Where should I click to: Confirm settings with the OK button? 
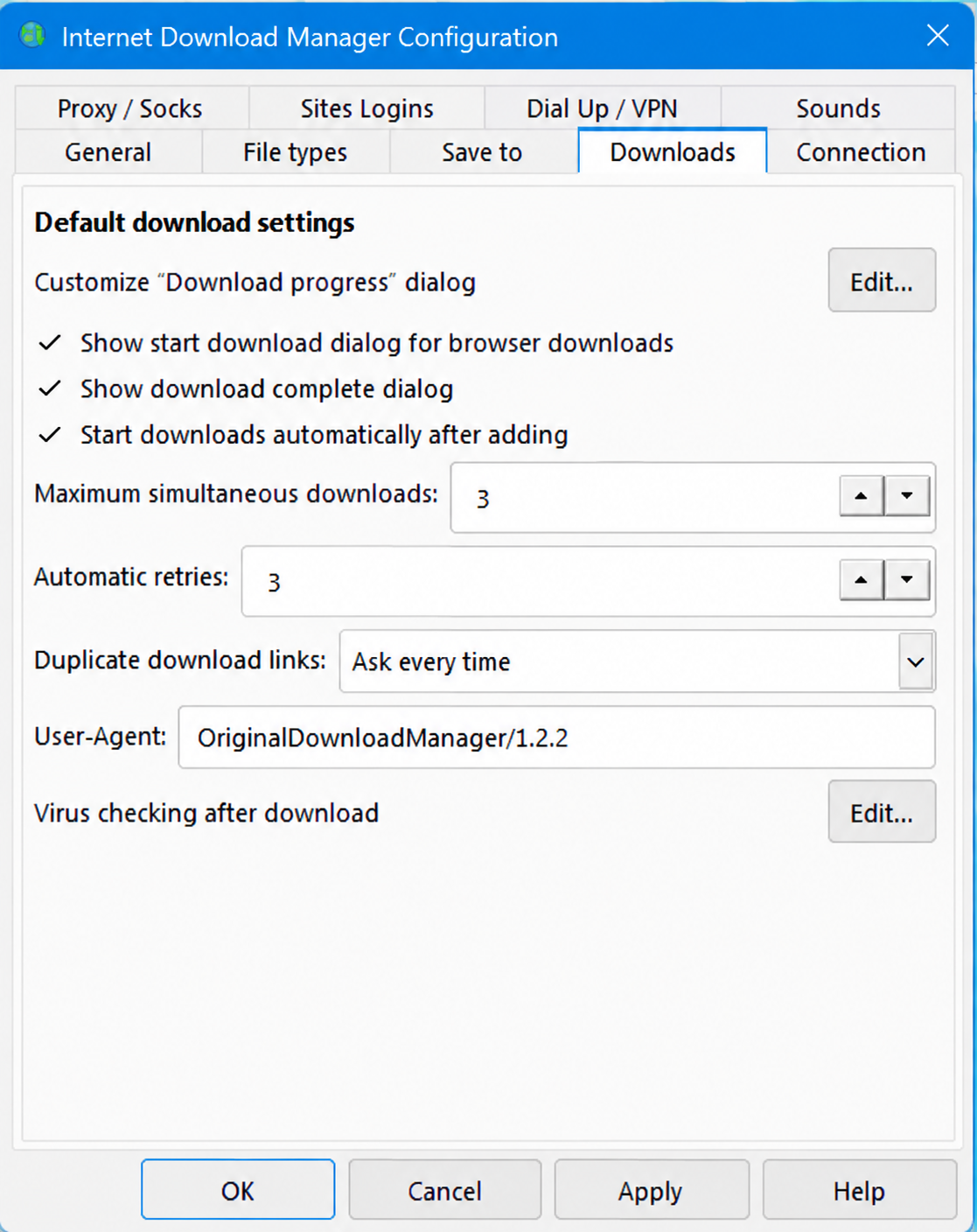click(238, 1190)
